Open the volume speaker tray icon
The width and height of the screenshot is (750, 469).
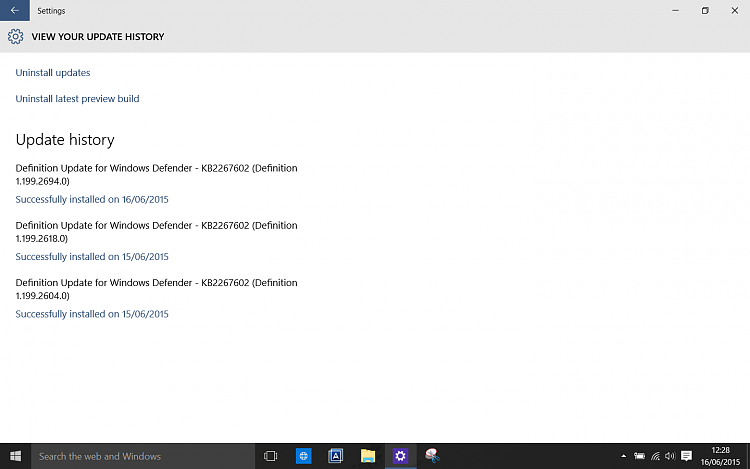coord(670,456)
